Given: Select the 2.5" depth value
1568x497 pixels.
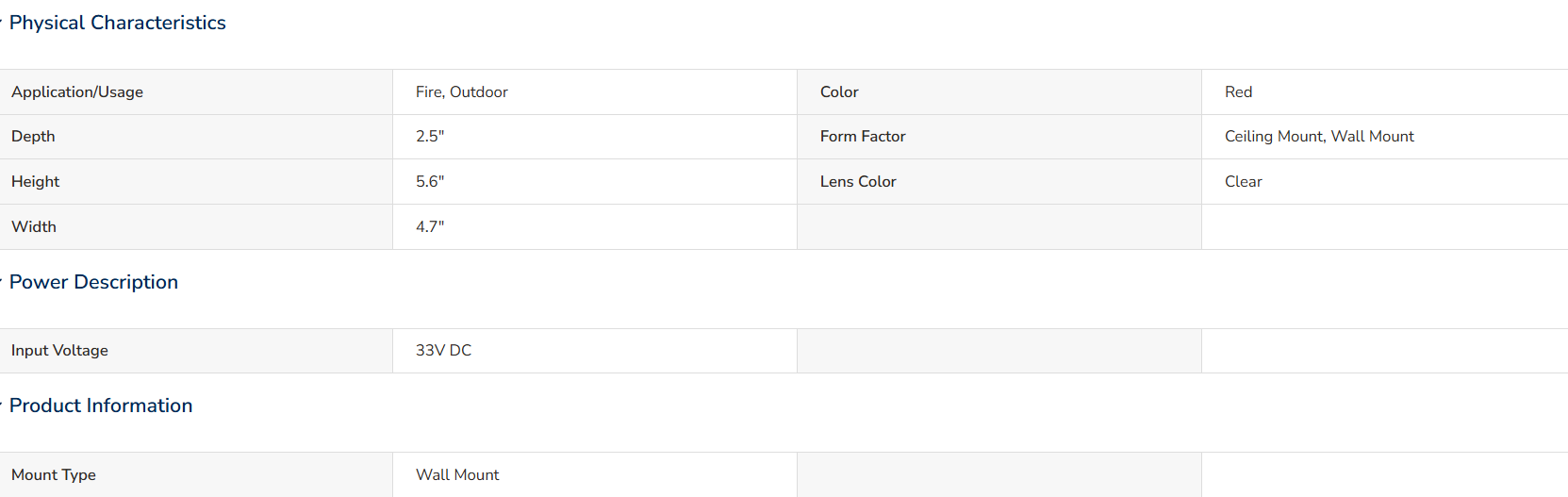Looking at the screenshot, I should pos(430,137).
